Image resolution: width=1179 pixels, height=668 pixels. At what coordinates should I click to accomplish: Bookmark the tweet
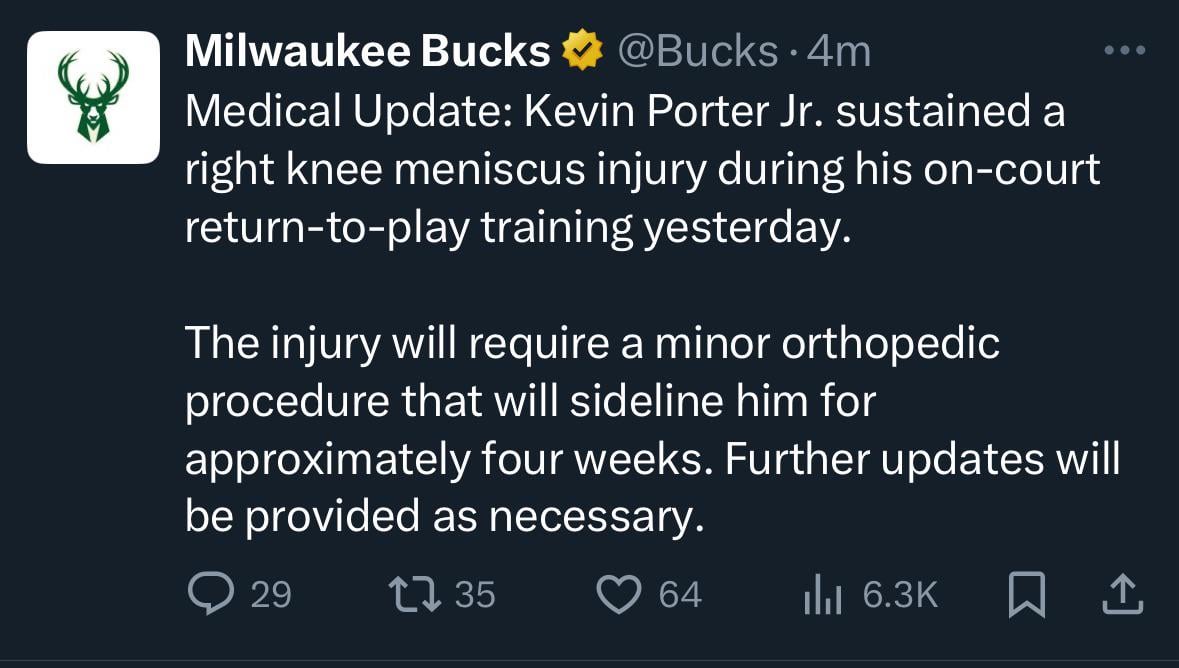click(x=1025, y=595)
